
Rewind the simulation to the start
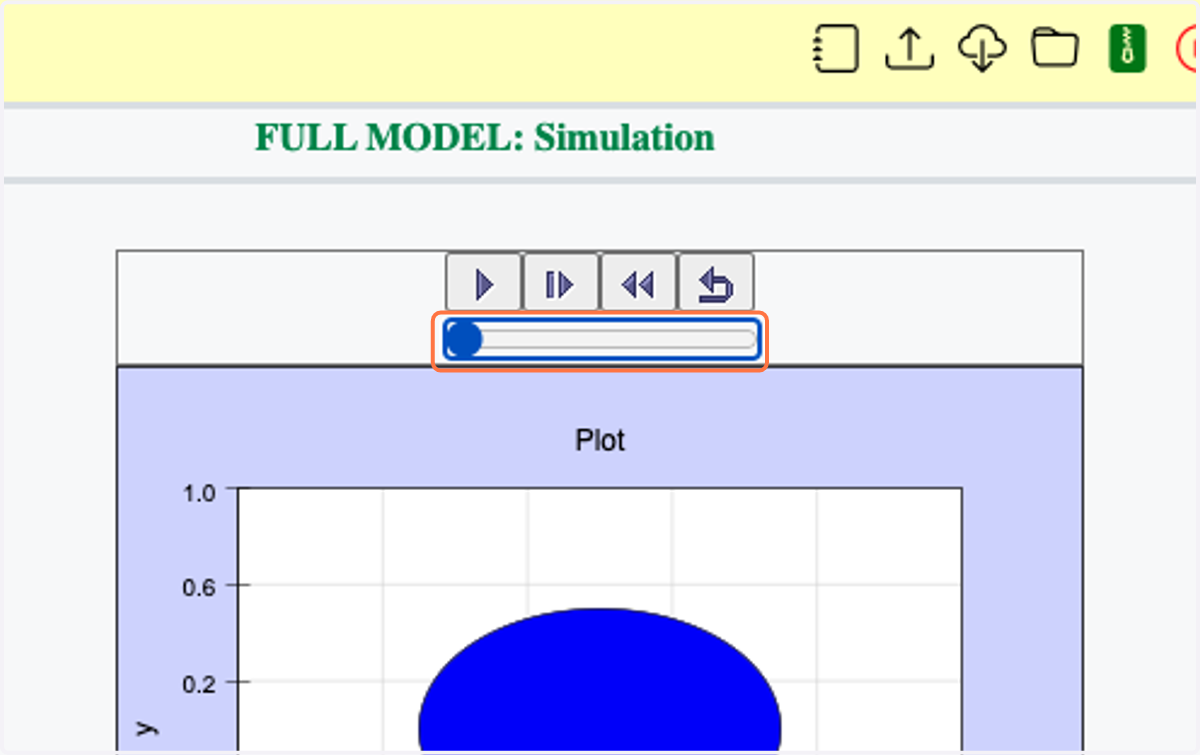(638, 284)
